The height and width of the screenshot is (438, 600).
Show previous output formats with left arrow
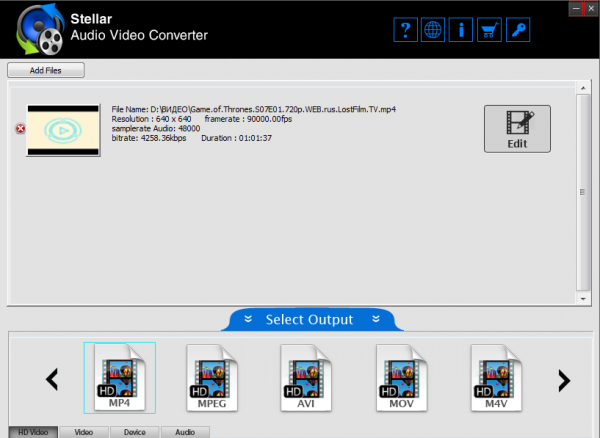52,379
